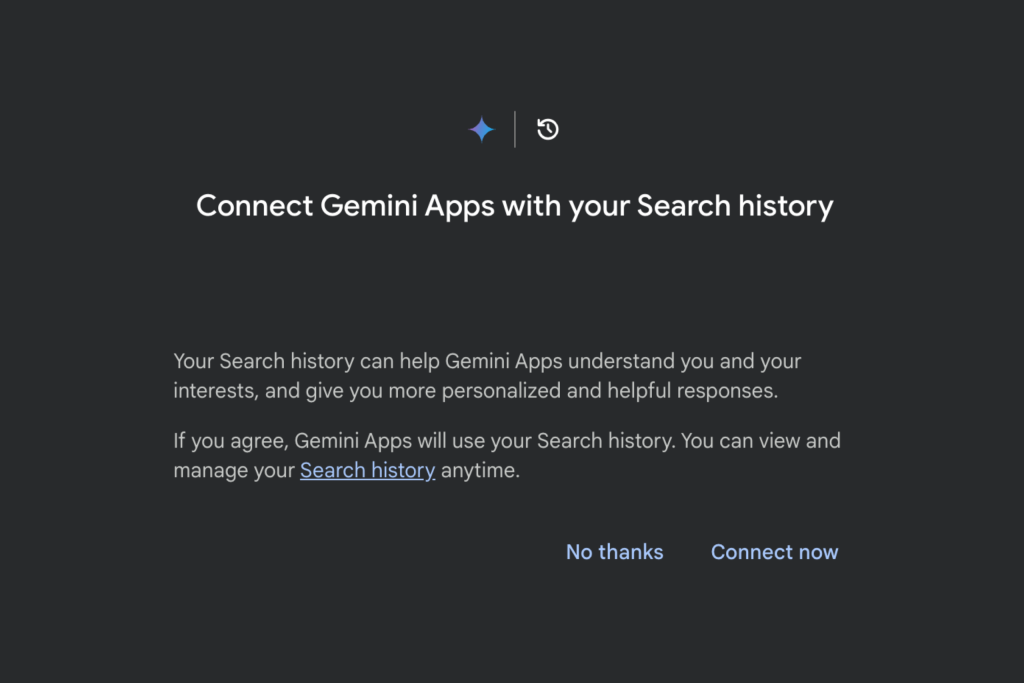
Task: Click the vertical divider between the two icons
Action: (x=515, y=129)
